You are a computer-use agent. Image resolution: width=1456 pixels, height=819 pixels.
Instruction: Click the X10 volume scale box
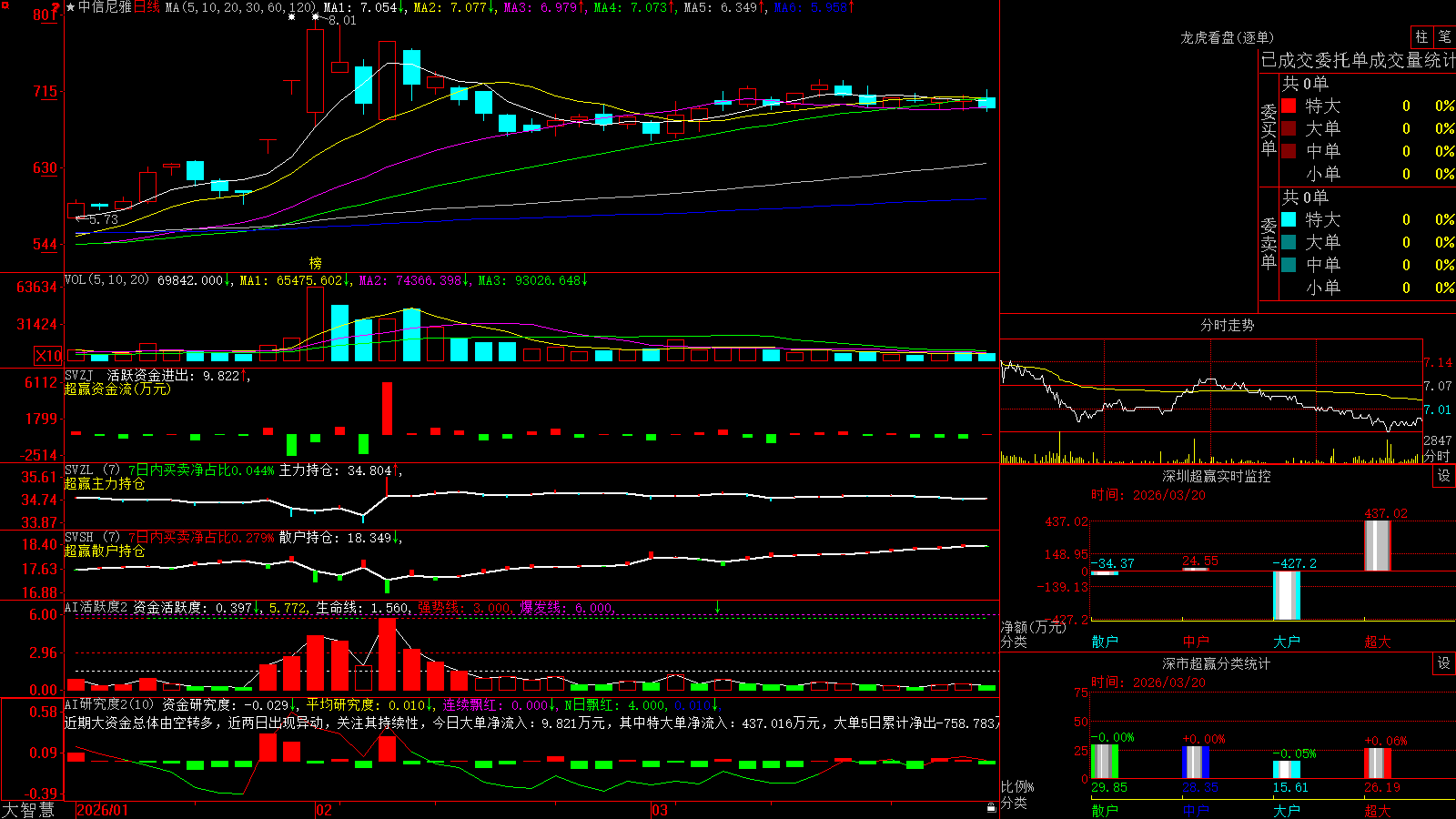click(49, 356)
